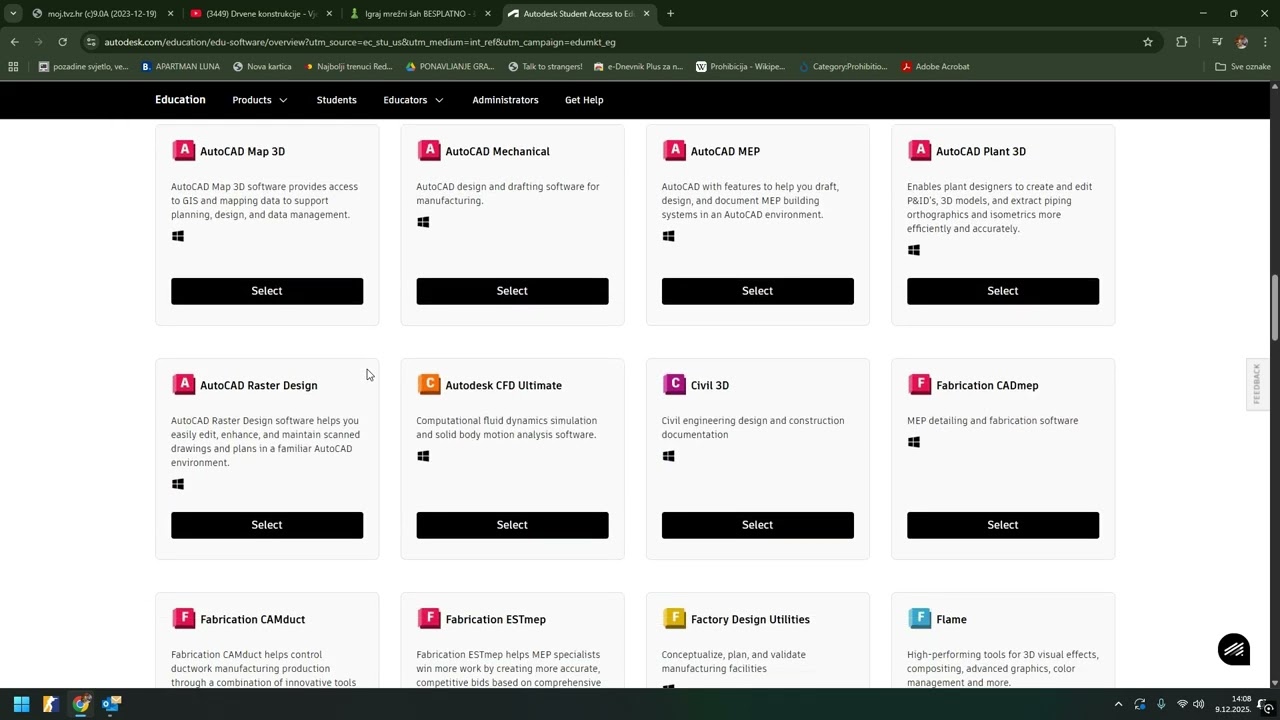Click the Chrome icon in the taskbar
1280x720 pixels.
tap(81, 704)
